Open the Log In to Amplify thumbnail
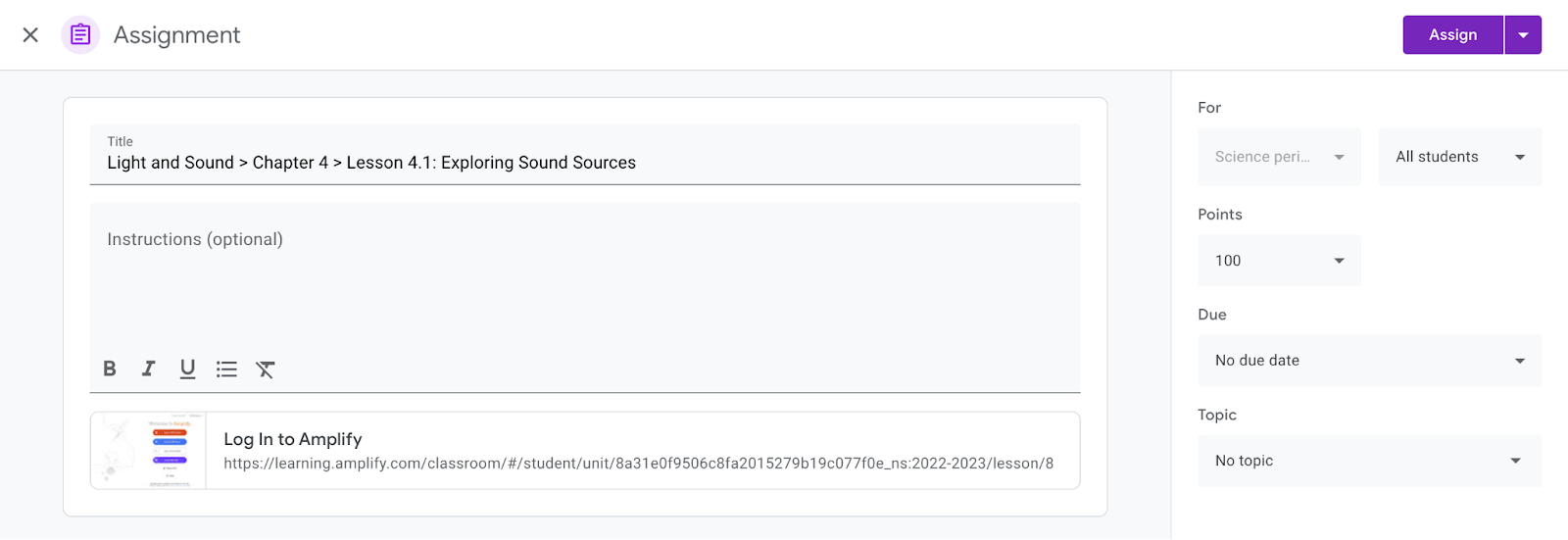The width and height of the screenshot is (1568, 540). (149, 451)
